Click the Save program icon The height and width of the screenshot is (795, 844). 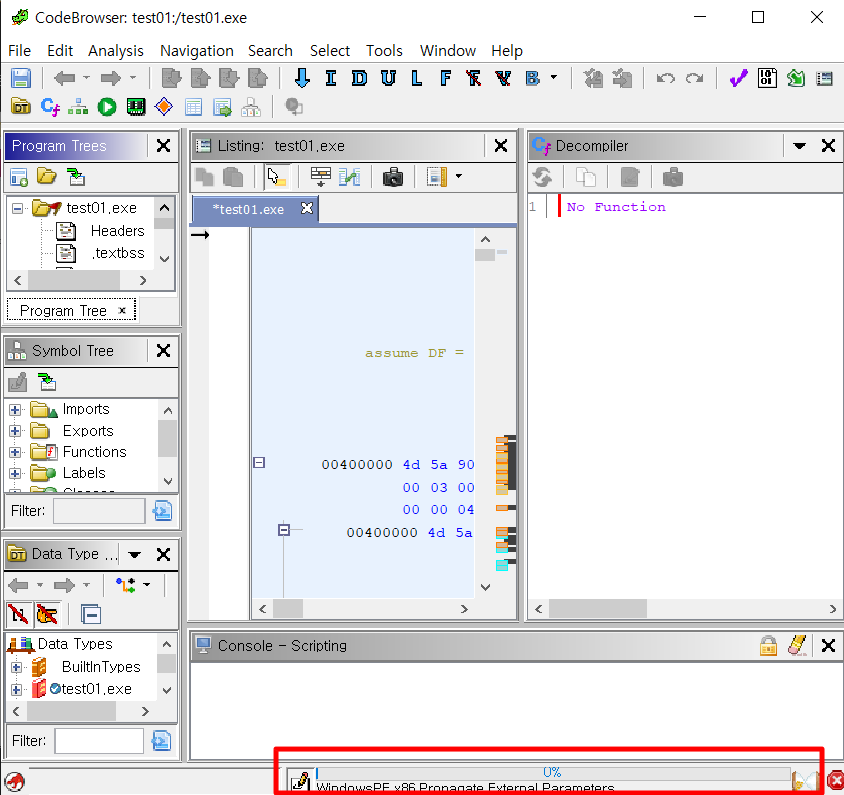pos(20,77)
